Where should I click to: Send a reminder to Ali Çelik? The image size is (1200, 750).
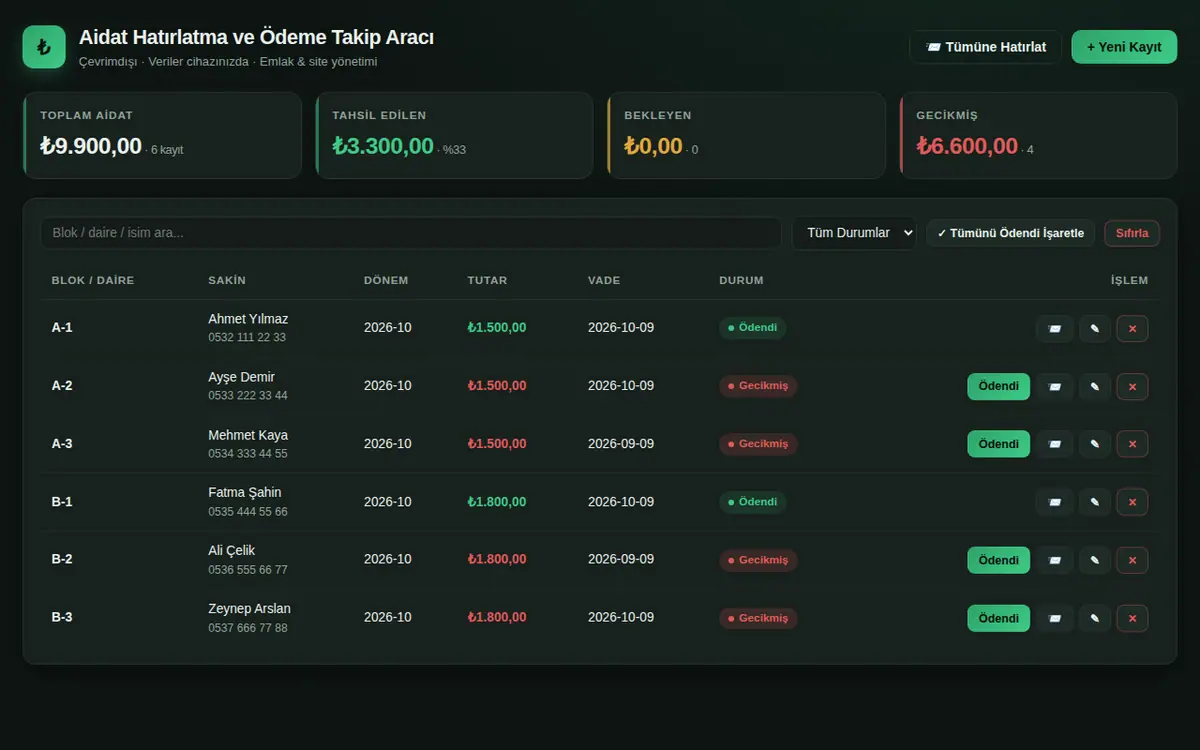[x=1055, y=560]
